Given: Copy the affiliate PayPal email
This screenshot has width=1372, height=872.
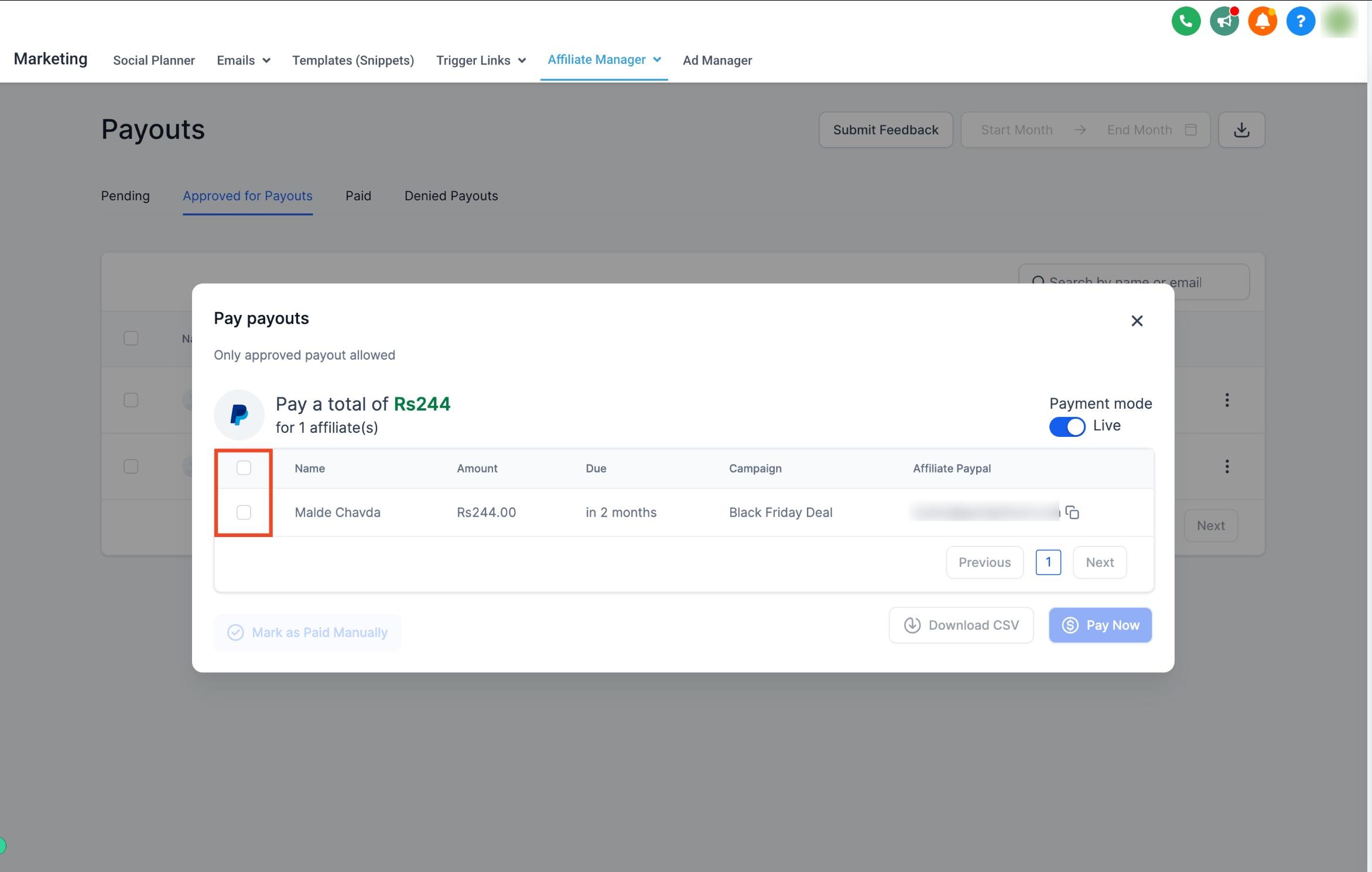Looking at the screenshot, I should (1072, 512).
